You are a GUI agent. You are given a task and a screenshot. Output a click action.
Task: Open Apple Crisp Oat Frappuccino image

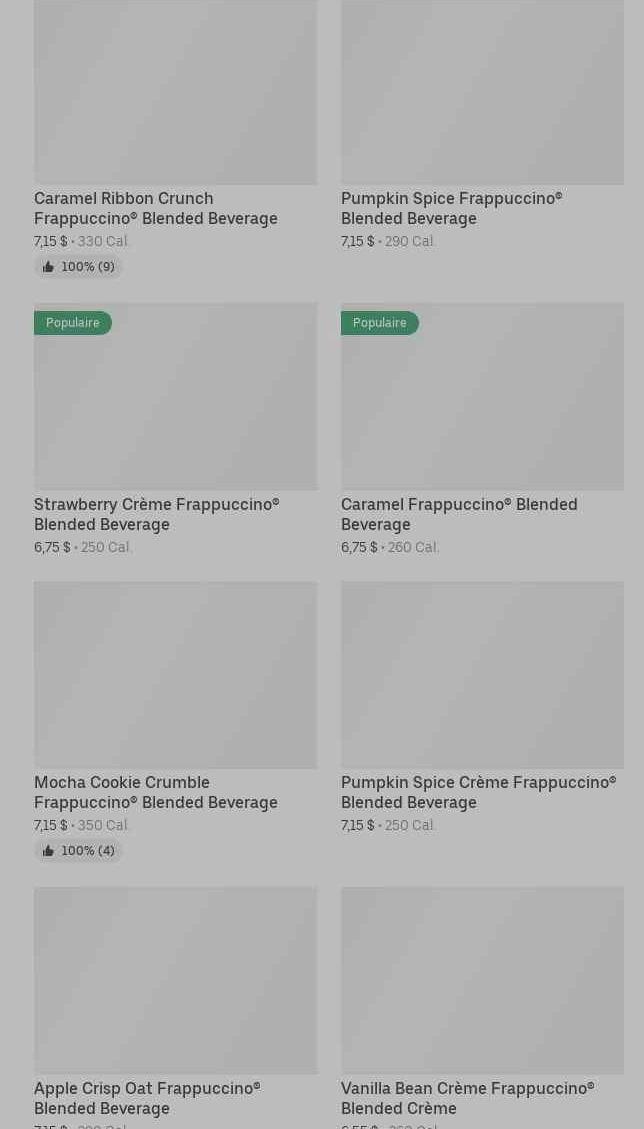[175, 980]
